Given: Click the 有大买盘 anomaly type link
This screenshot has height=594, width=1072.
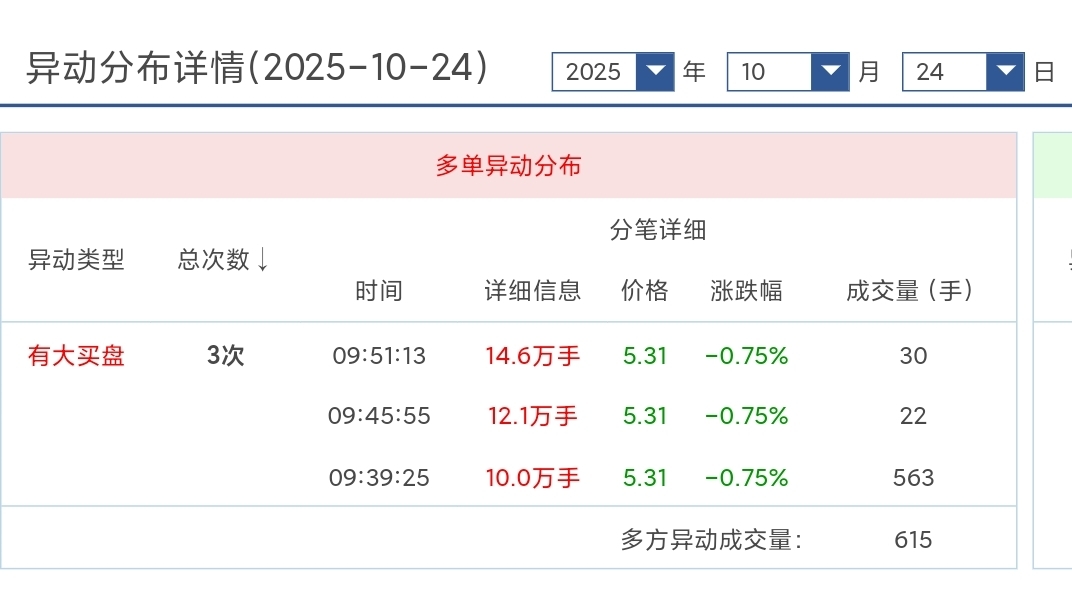Looking at the screenshot, I should pyautogui.click(x=77, y=355).
